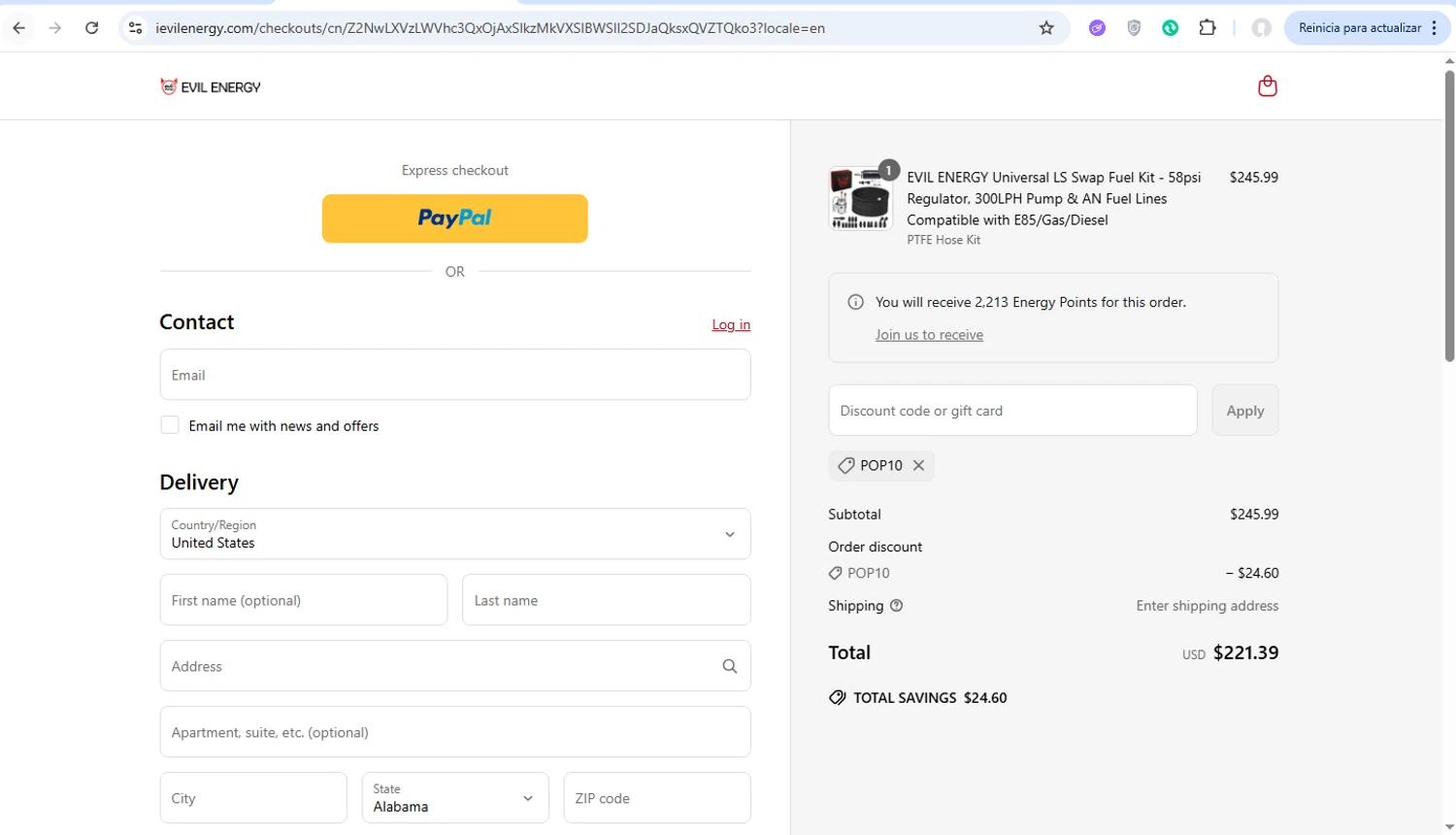Image resolution: width=1456 pixels, height=835 pixels.
Task: Pay with PayPal express checkout
Action: [455, 218]
